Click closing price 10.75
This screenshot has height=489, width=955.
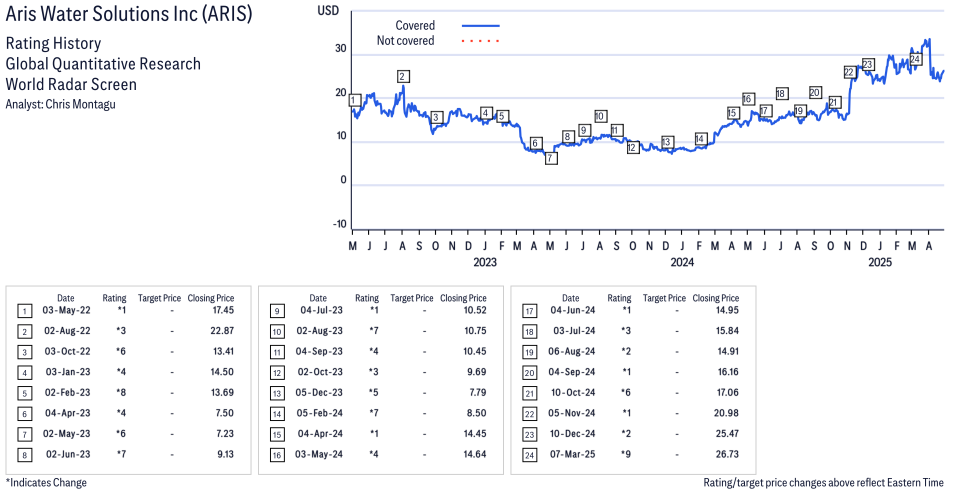coord(475,331)
